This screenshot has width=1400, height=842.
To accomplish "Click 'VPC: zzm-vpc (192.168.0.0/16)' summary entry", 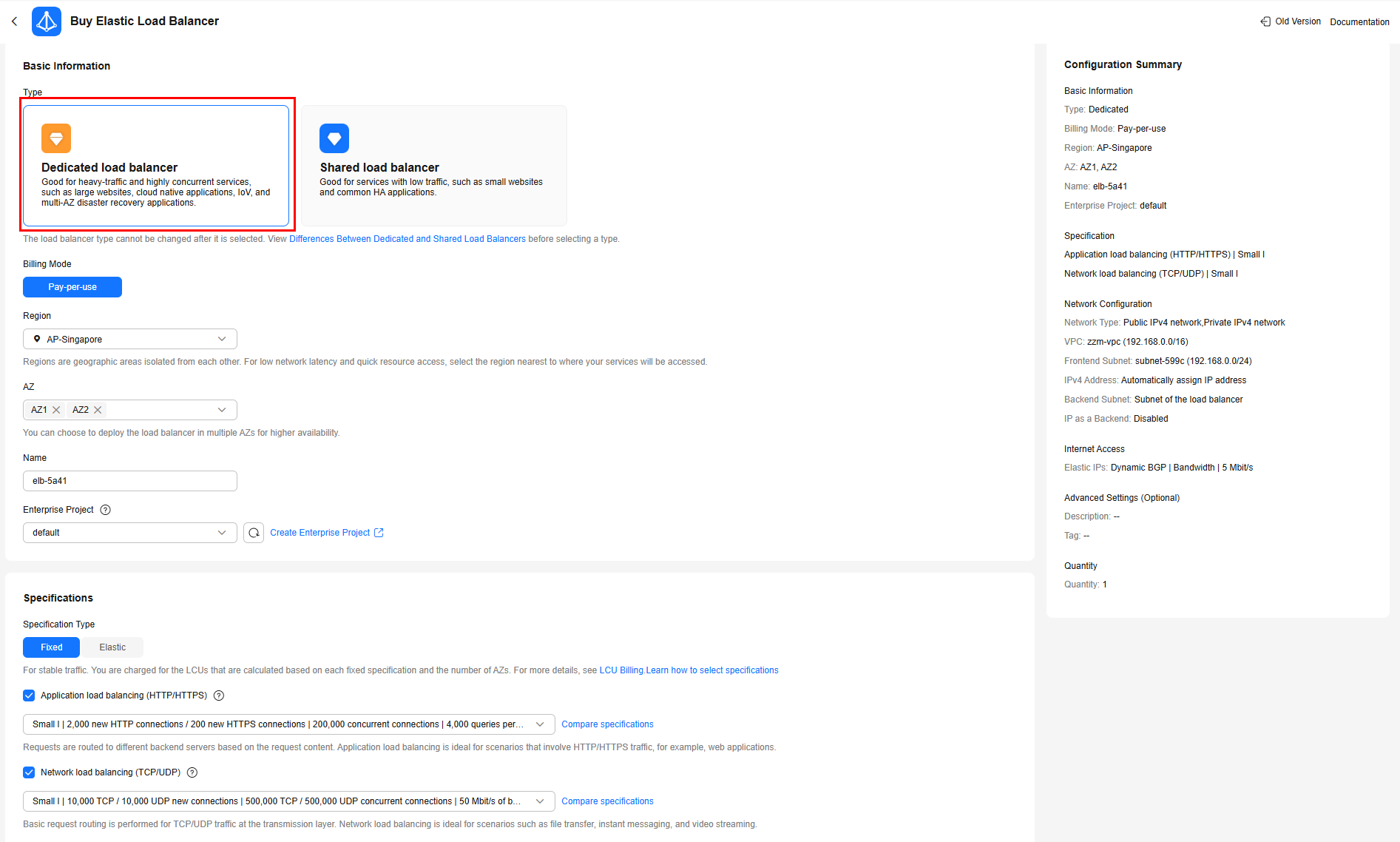I will (1126, 342).
